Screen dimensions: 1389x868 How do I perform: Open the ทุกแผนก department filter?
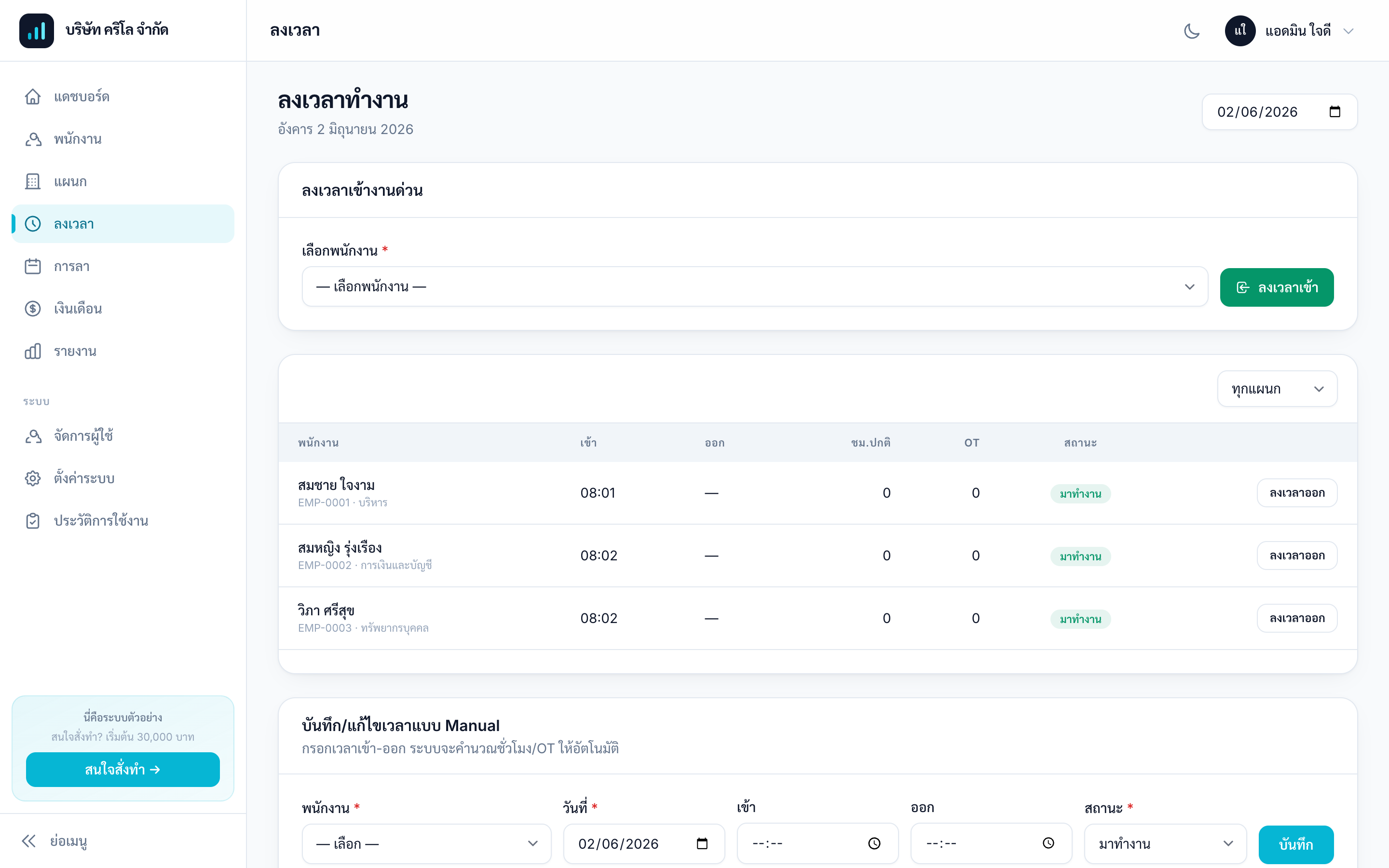[x=1277, y=389]
